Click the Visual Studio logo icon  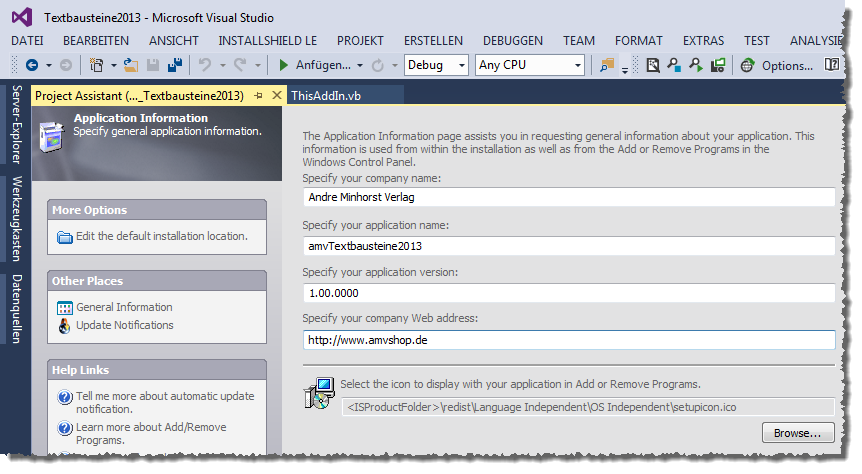click(x=22, y=18)
